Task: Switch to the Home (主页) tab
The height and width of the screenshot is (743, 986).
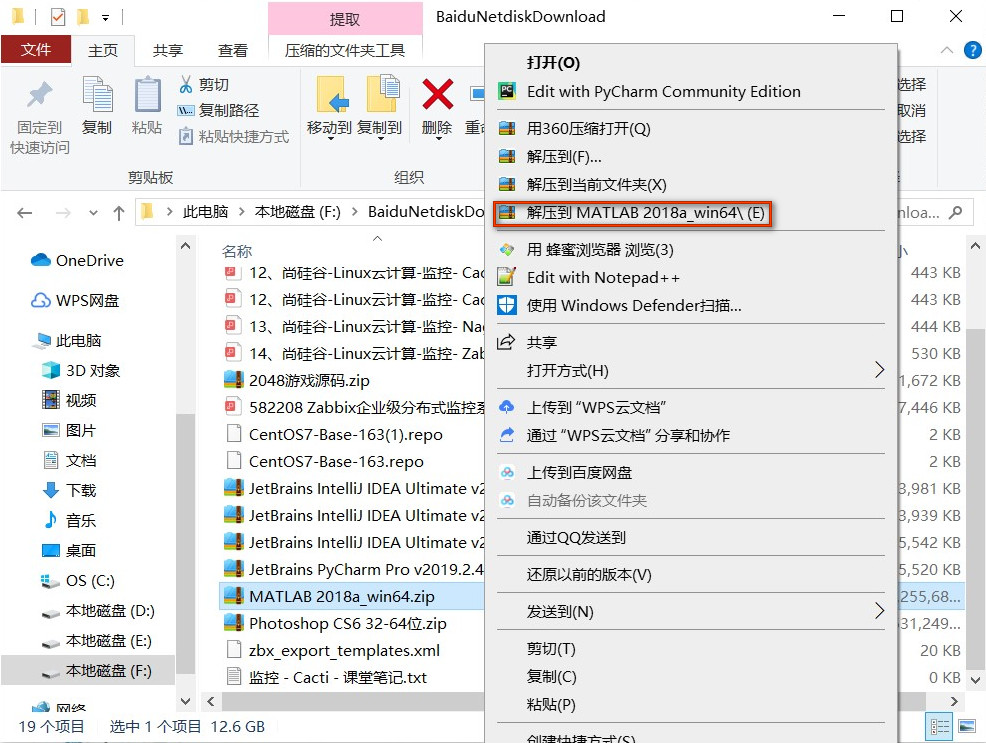Action: pos(102,50)
